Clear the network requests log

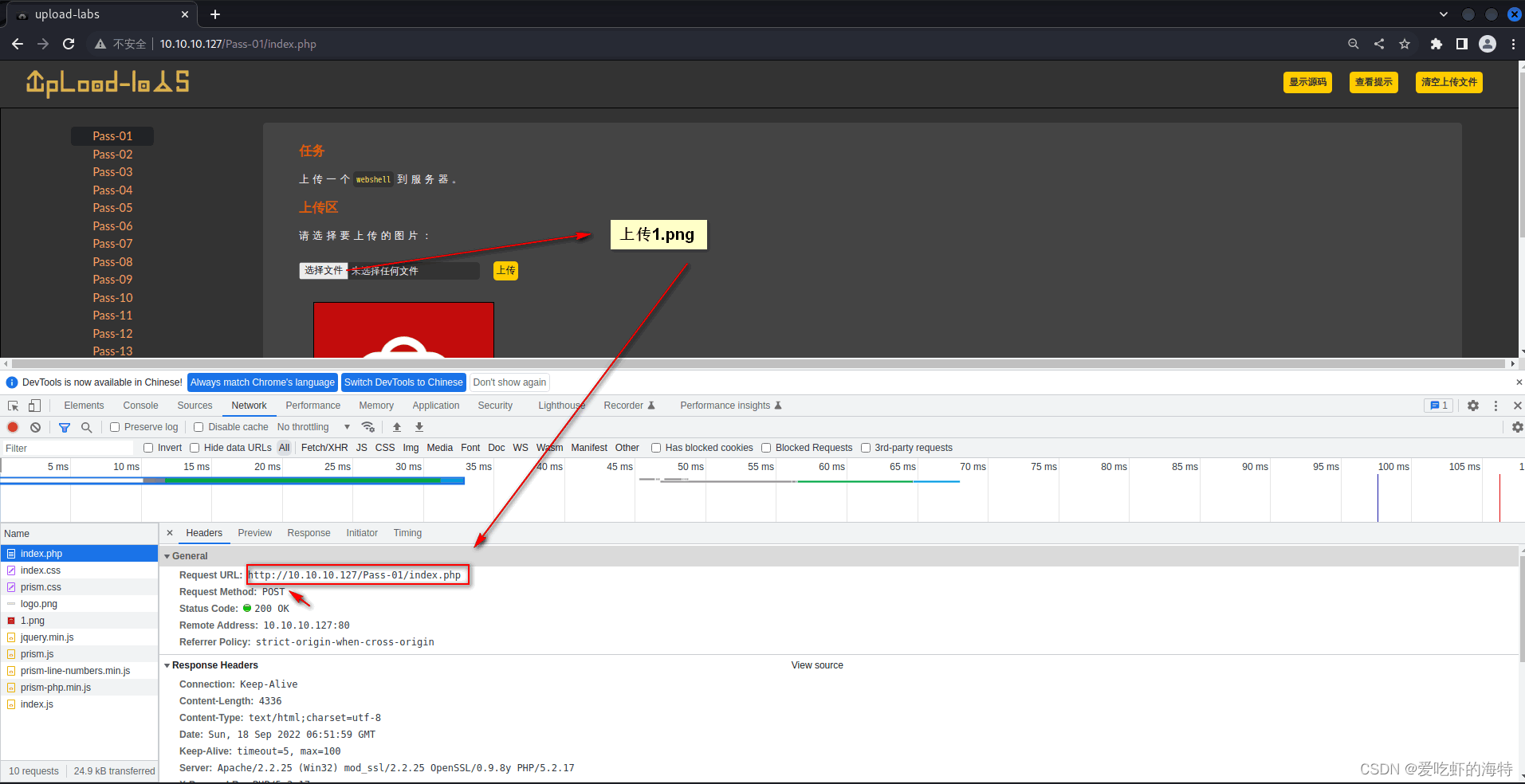tap(35, 427)
